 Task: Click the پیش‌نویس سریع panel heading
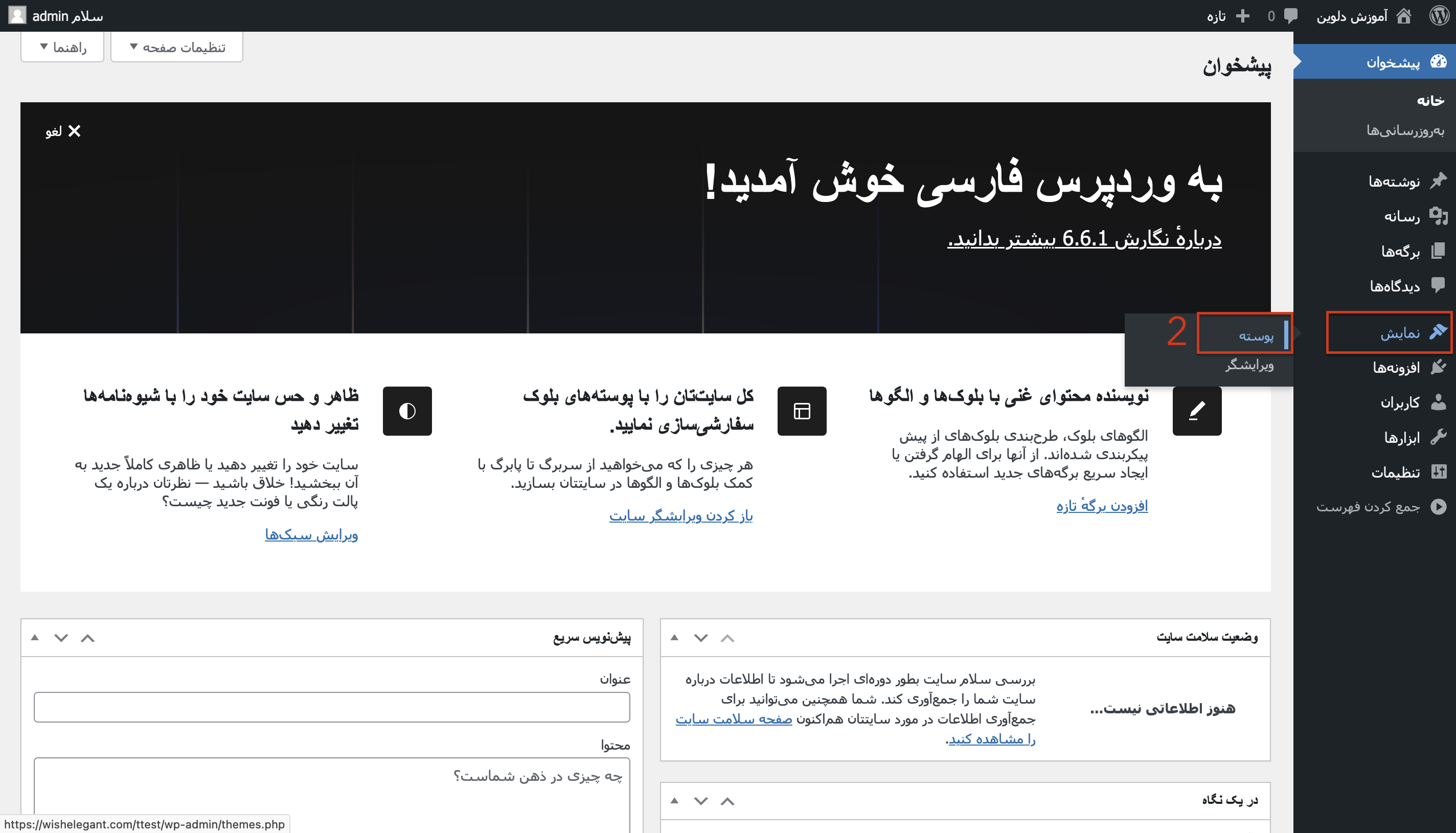coord(592,637)
